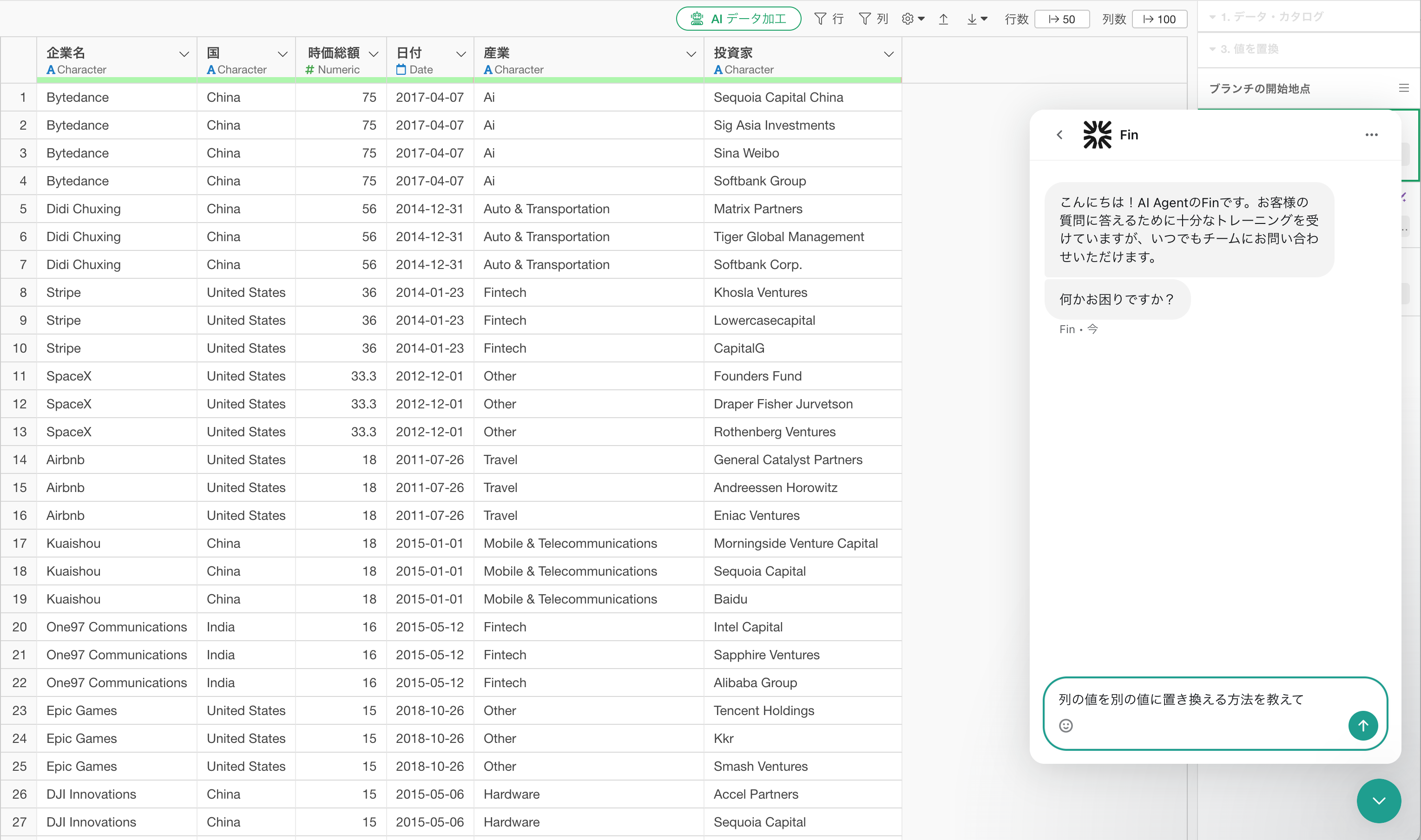Select cell Rothenberg Ventures

click(x=802, y=432)
